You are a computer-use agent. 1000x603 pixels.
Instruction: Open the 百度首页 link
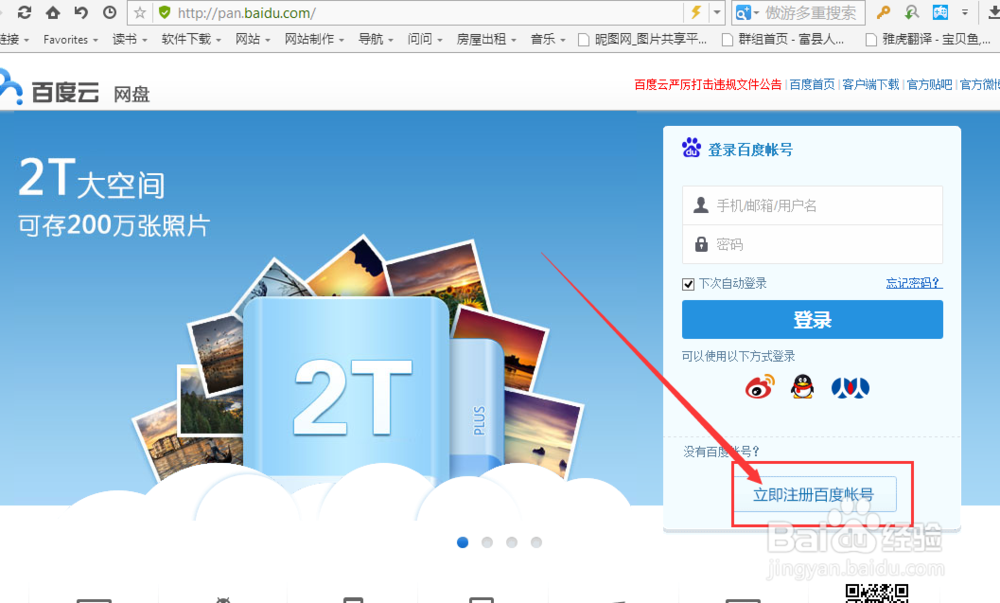coord(812,85)
